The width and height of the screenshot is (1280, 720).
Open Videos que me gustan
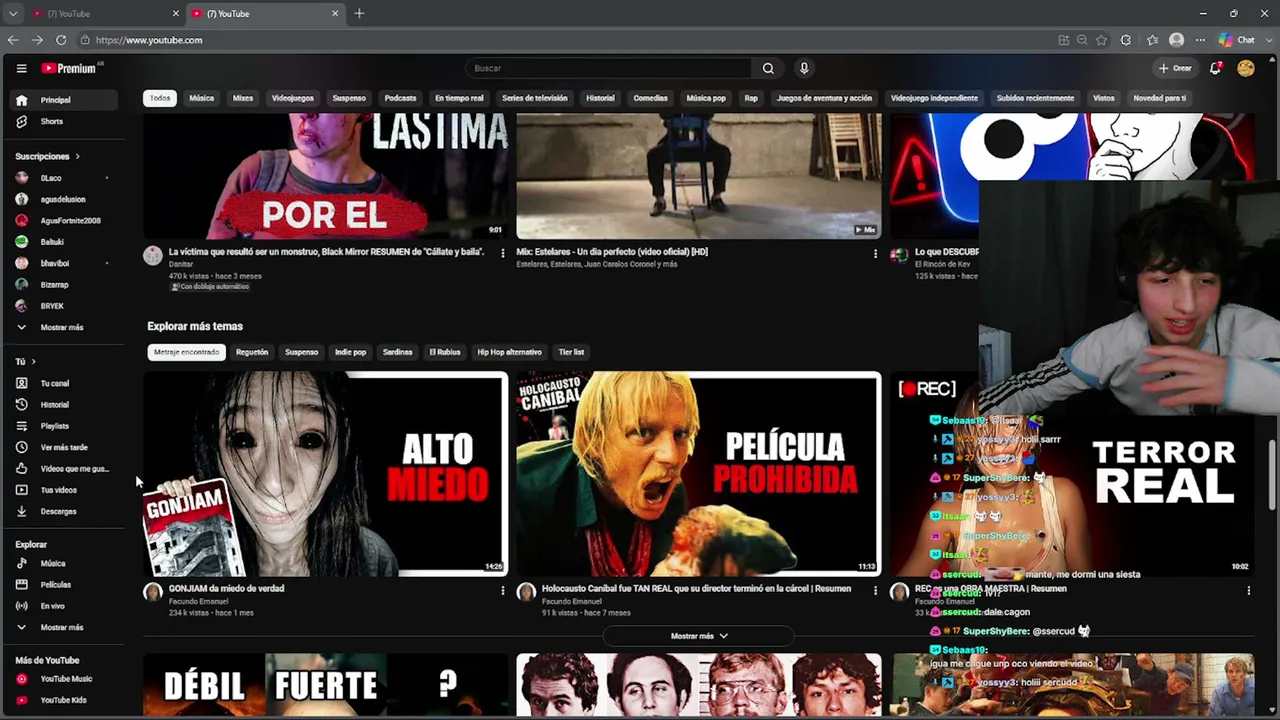(65, 469)
